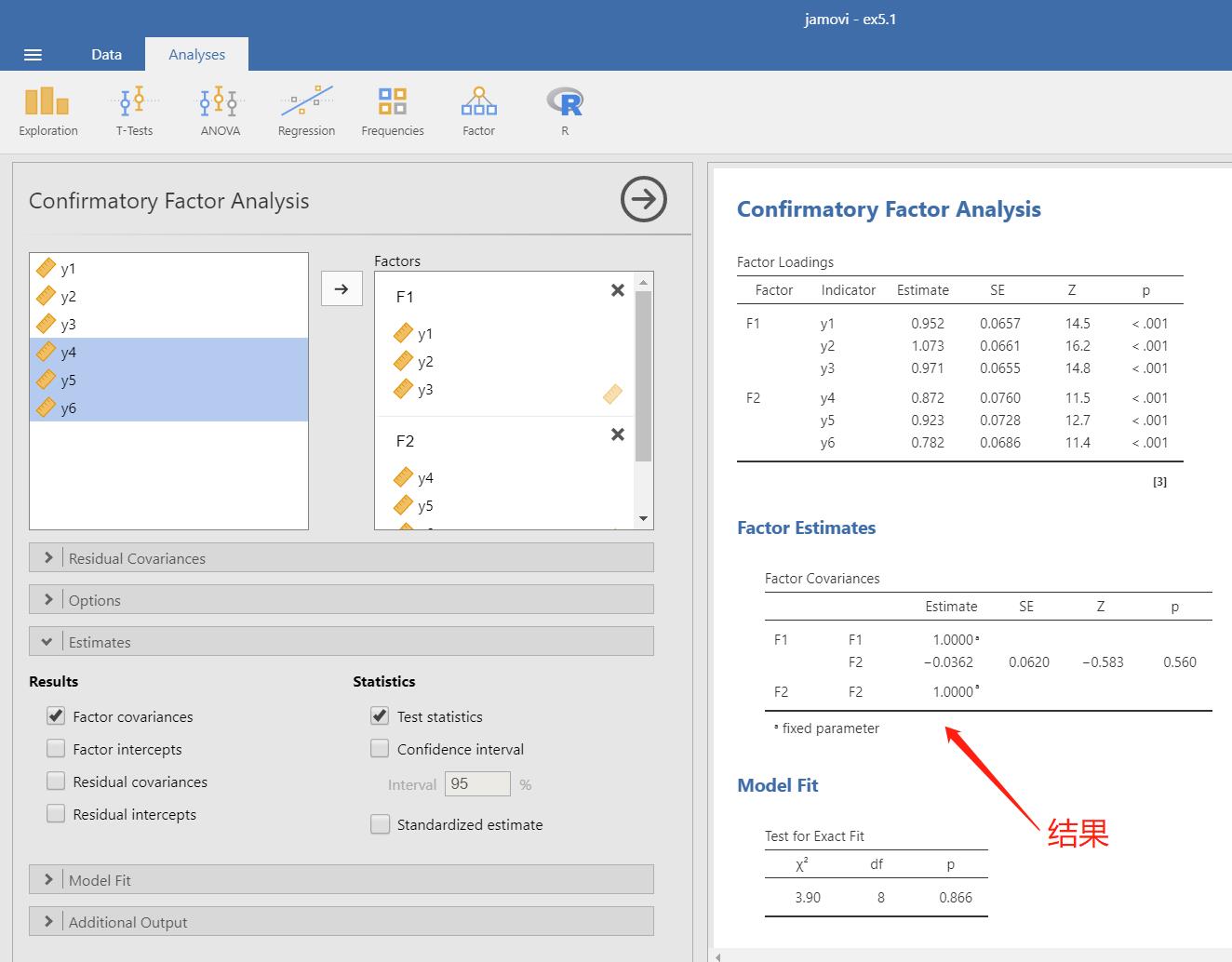This screenshot has height=962, width=1232.
Task: Enable Standardized estimate
Action: click(380, 824)
